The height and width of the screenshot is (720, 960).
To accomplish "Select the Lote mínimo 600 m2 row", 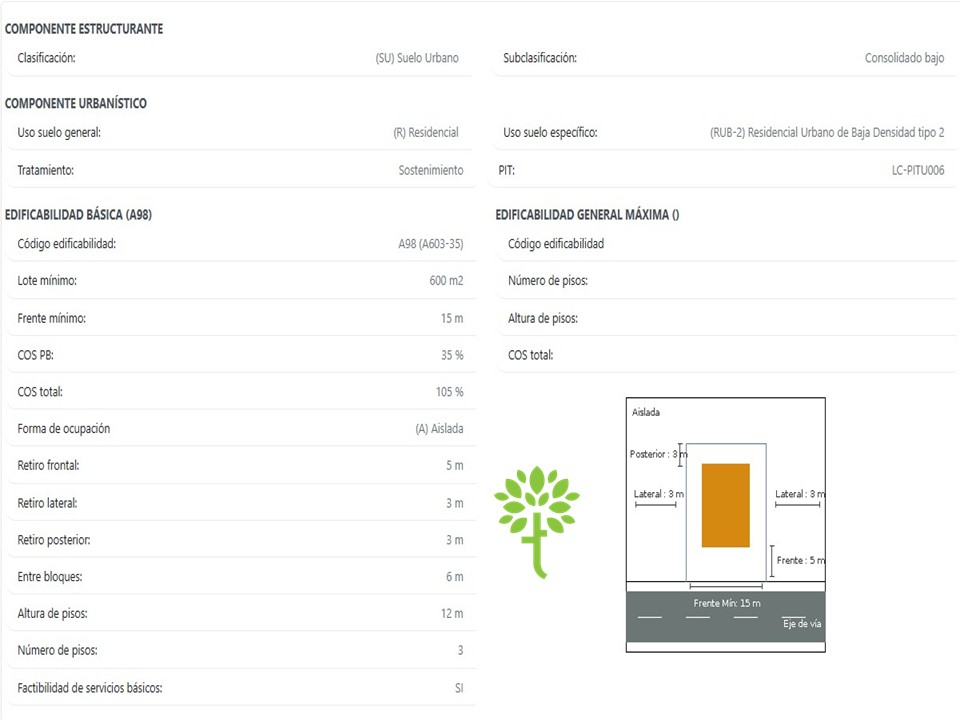I will pos(241,281).
